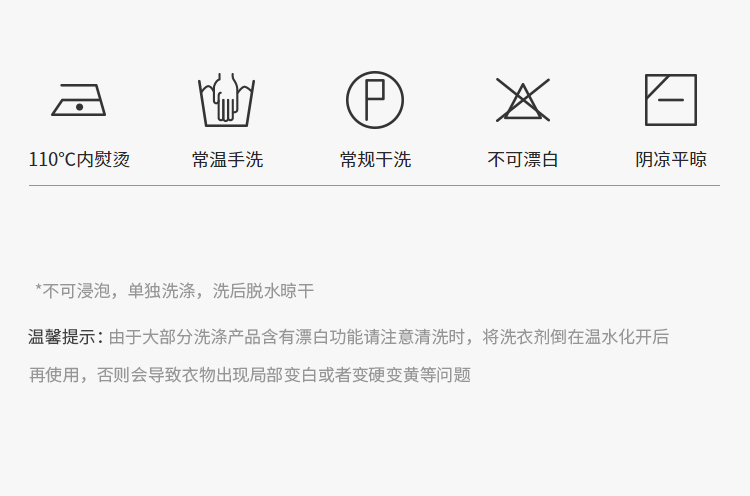Screen dimensions: 750x496
Task: Select the '不可漂白' label
Action: (523, 159)
